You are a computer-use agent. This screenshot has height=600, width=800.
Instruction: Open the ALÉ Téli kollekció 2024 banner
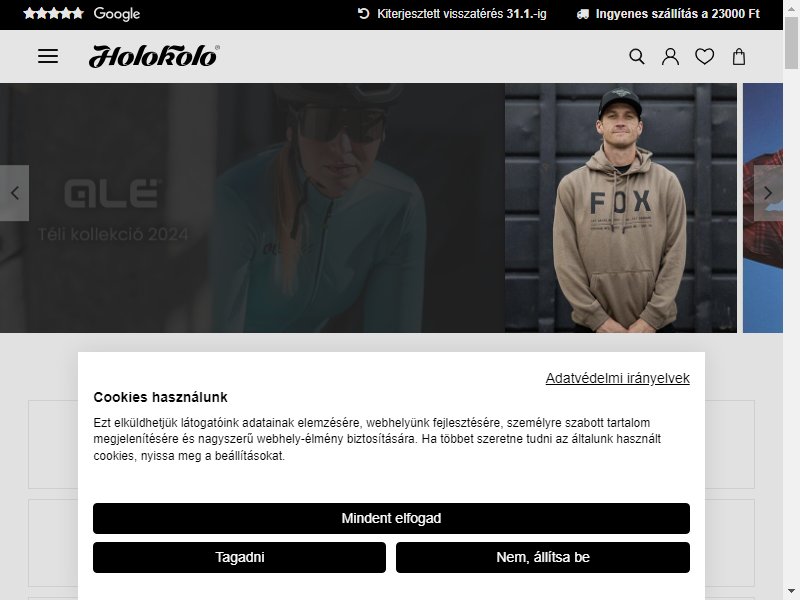click(x=252, y=208)
